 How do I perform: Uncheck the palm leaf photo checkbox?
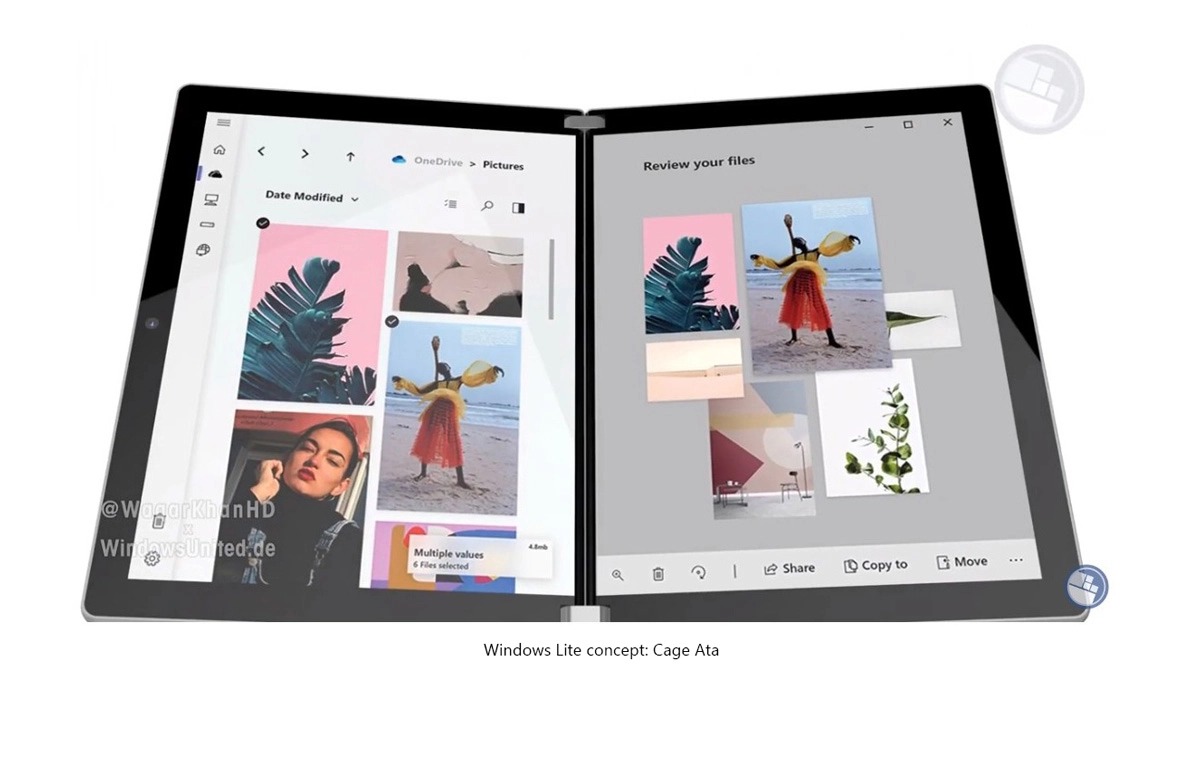[x=263, y=222]
